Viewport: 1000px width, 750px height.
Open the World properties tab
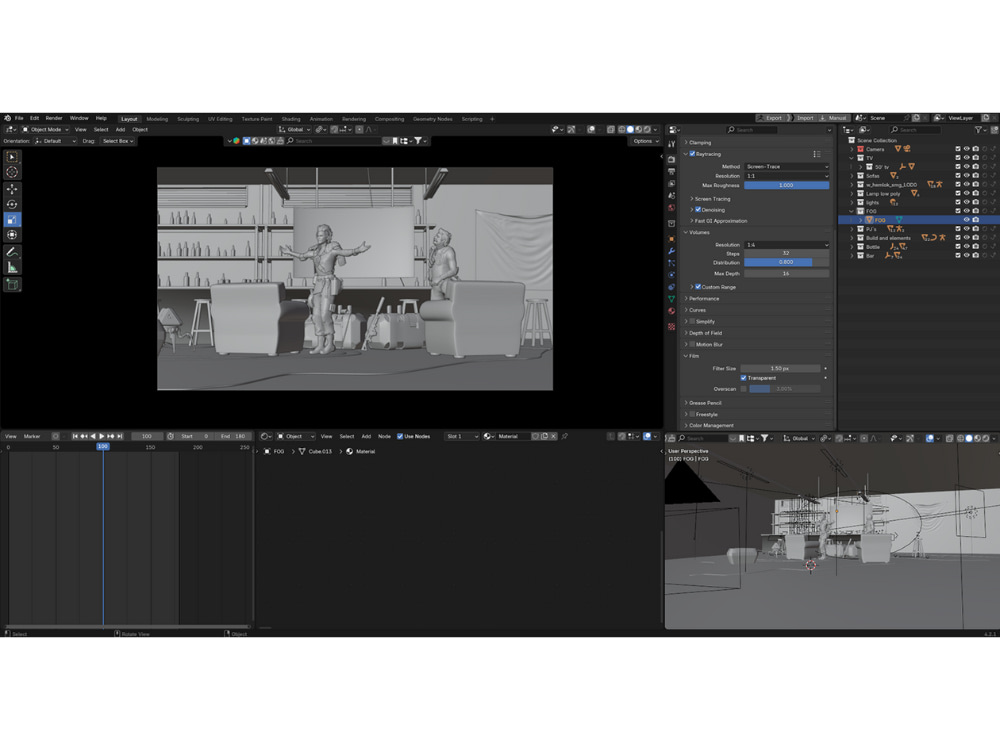pos(672,208)
